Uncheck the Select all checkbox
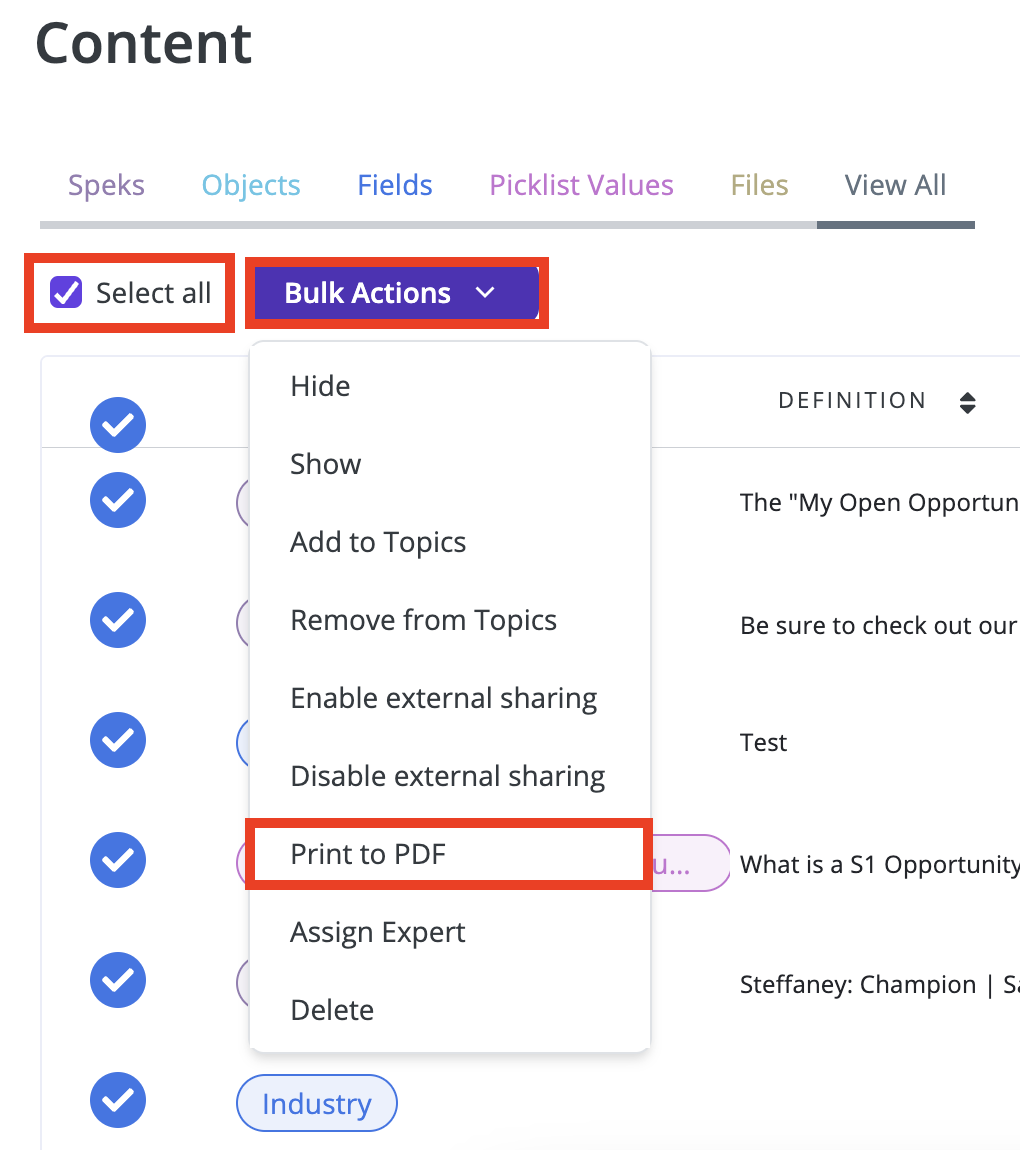Viewport: 1020px width, 1150px height. (66, 293)
